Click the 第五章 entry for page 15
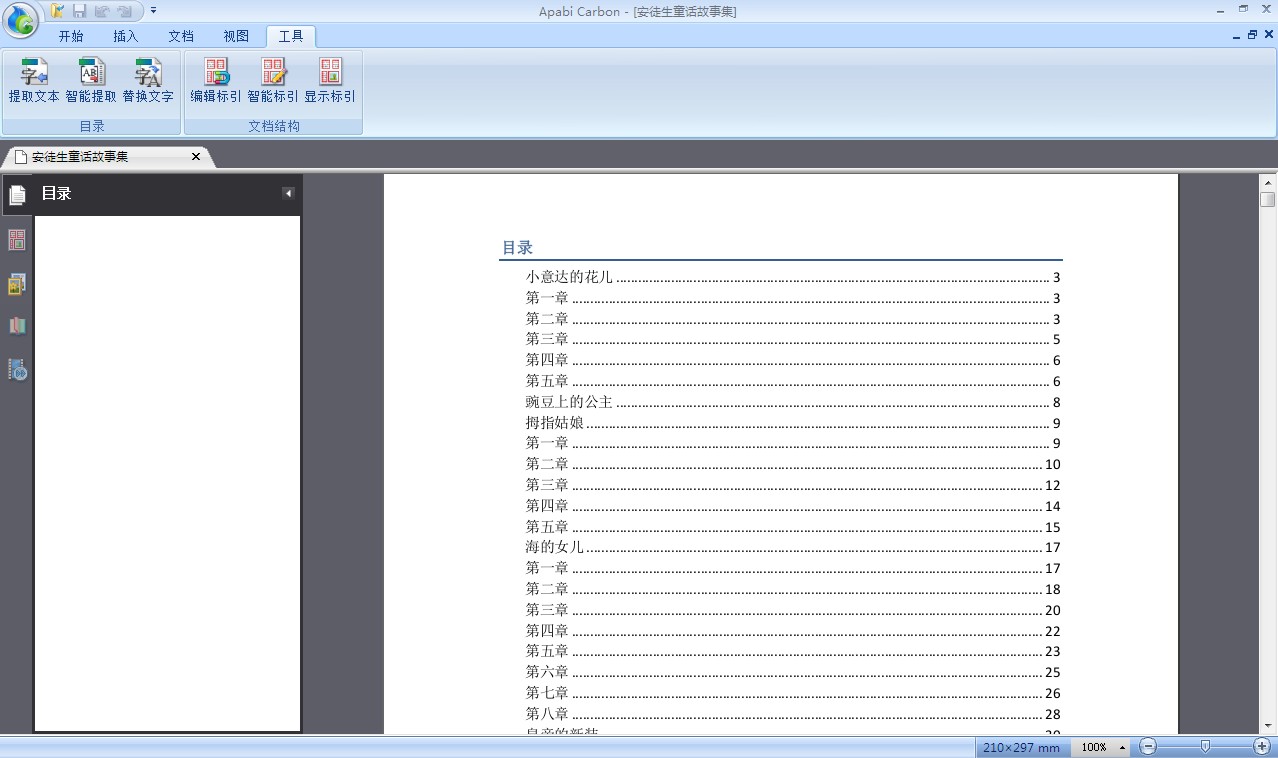1278x758 pixels. [793, 527]
